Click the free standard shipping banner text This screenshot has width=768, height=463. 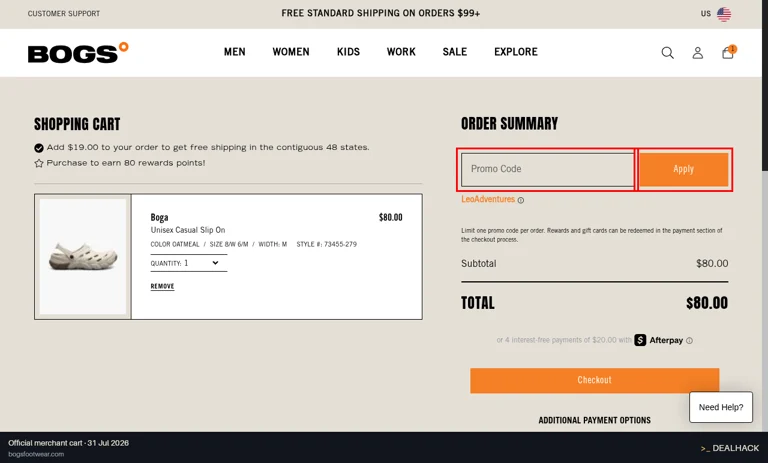tap(381, 14)
